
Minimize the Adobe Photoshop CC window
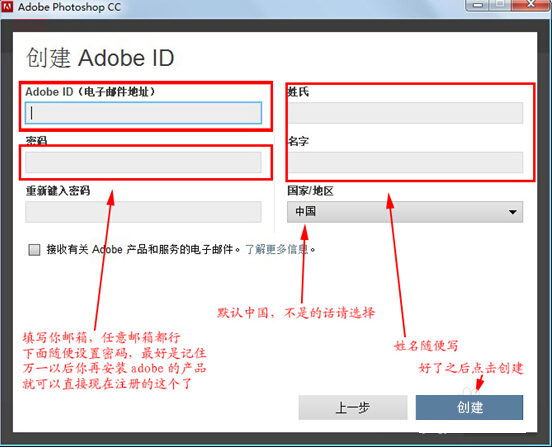pyautogui.click(x=478, y=5)
